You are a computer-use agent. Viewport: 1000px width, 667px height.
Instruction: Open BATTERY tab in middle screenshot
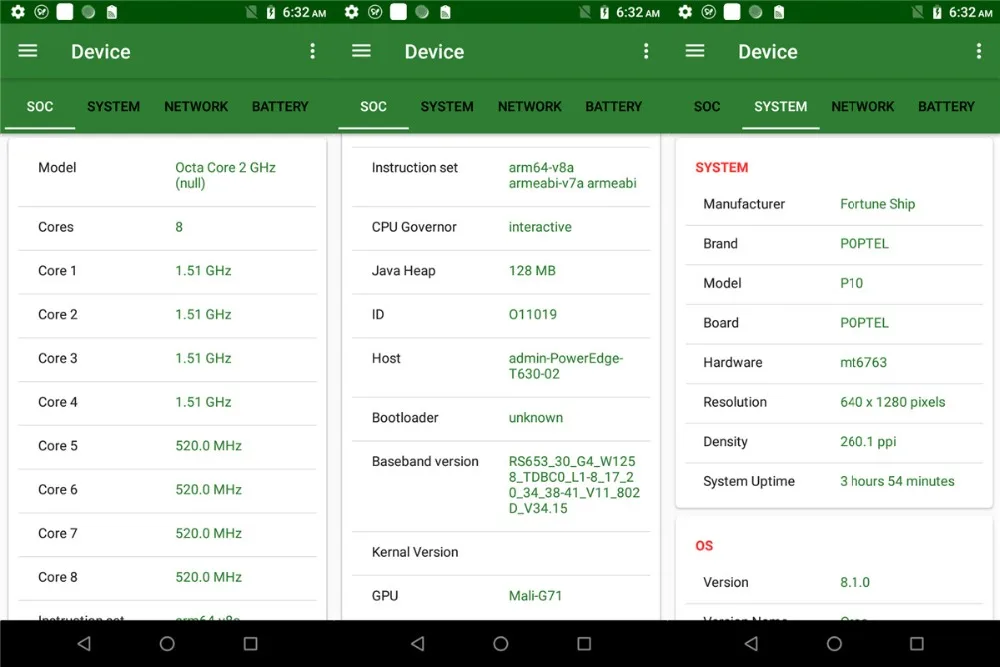pos(614,106)
